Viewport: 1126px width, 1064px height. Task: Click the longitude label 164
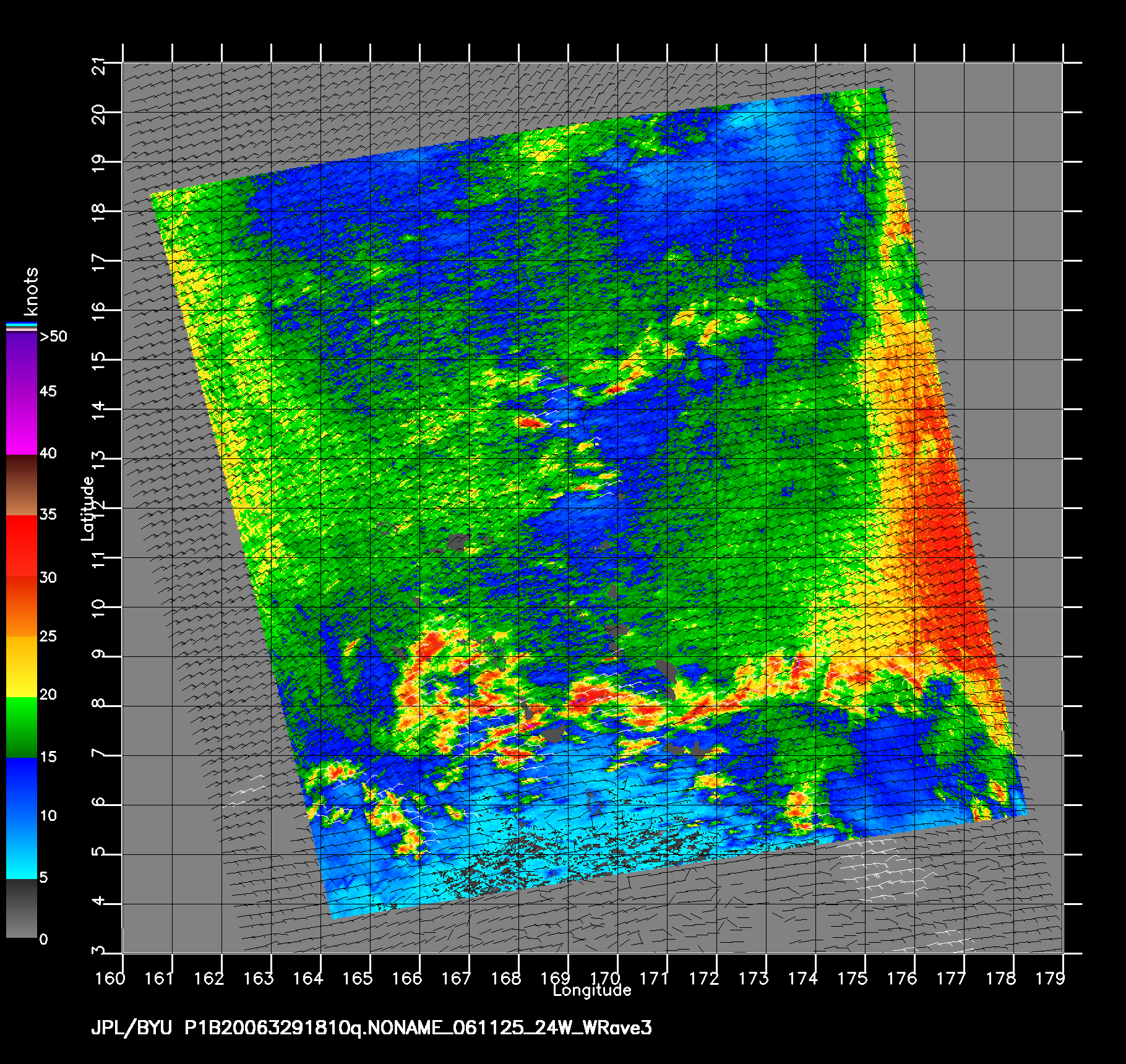point(308,978)
